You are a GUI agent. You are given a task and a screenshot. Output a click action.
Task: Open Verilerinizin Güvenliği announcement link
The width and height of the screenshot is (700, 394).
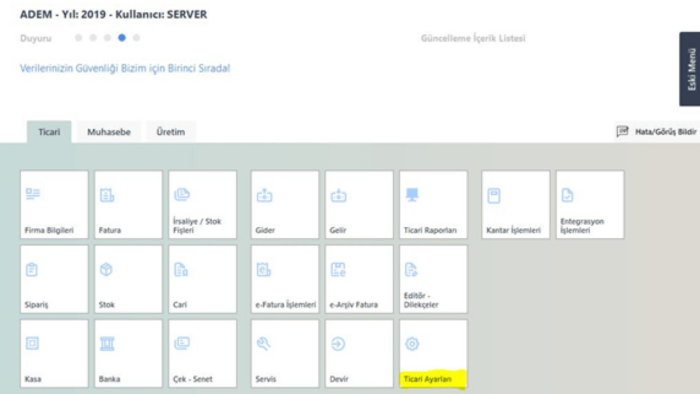(x=125, y=68)
